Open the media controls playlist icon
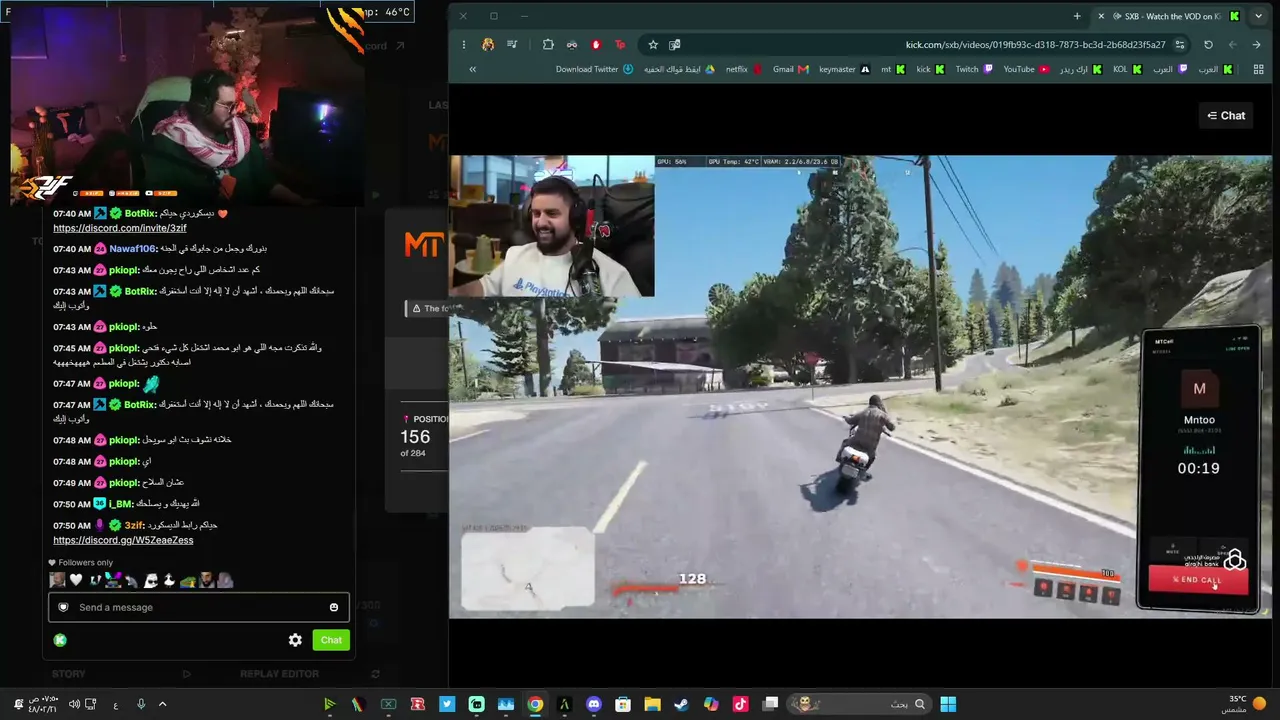 coord(512,44)
